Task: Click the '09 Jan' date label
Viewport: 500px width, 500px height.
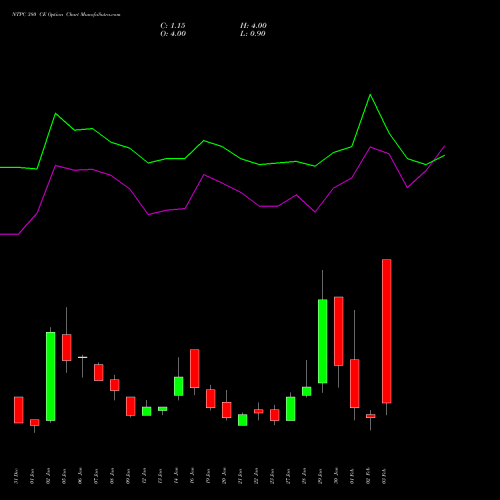Action: point(129,476)
